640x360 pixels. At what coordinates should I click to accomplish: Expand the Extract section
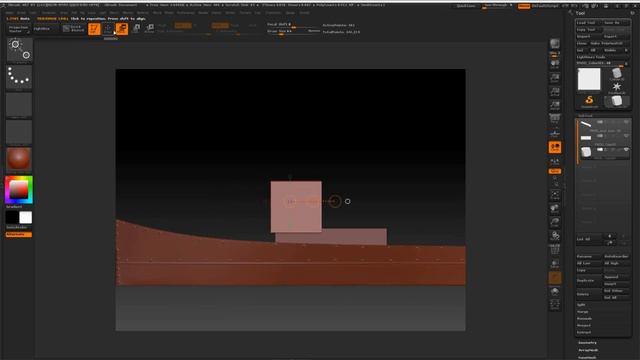pyautogui.click(x=584, y=333)
